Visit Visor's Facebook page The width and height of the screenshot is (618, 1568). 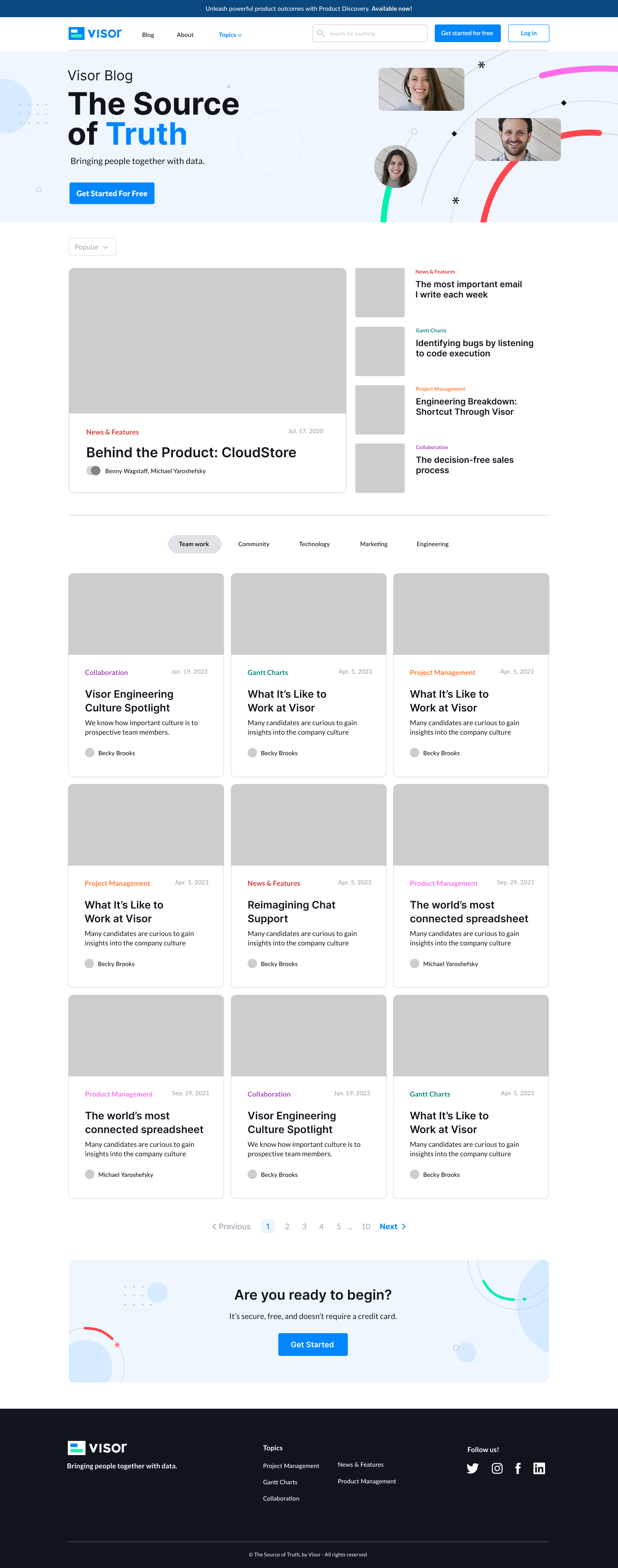coord(518,1468)
